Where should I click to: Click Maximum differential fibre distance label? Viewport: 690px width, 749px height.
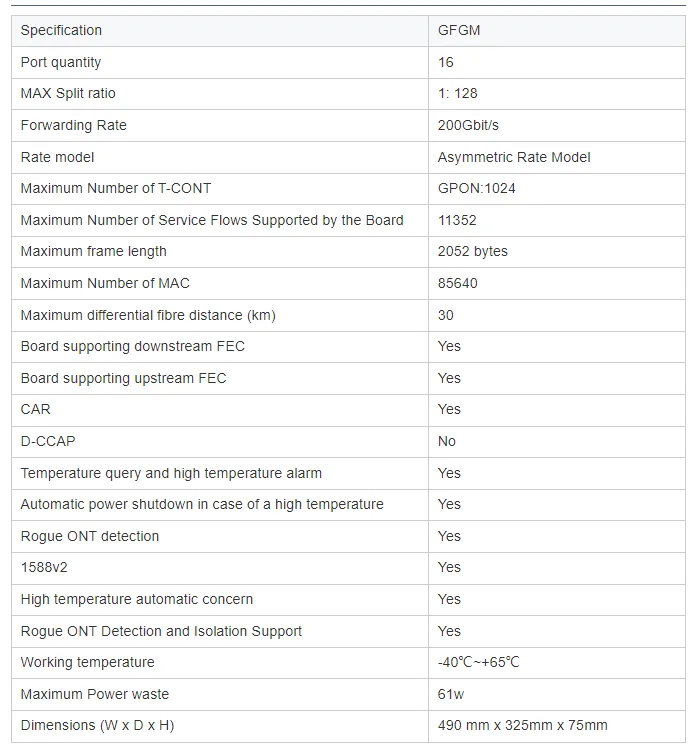148,315
